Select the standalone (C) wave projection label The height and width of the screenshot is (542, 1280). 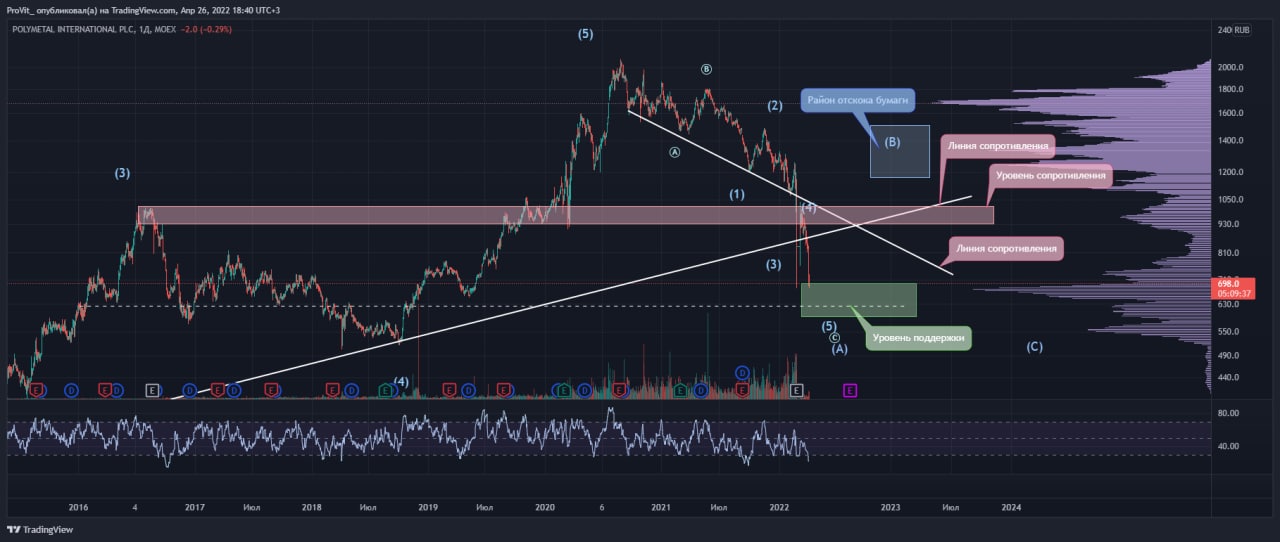click(1035, 347)
